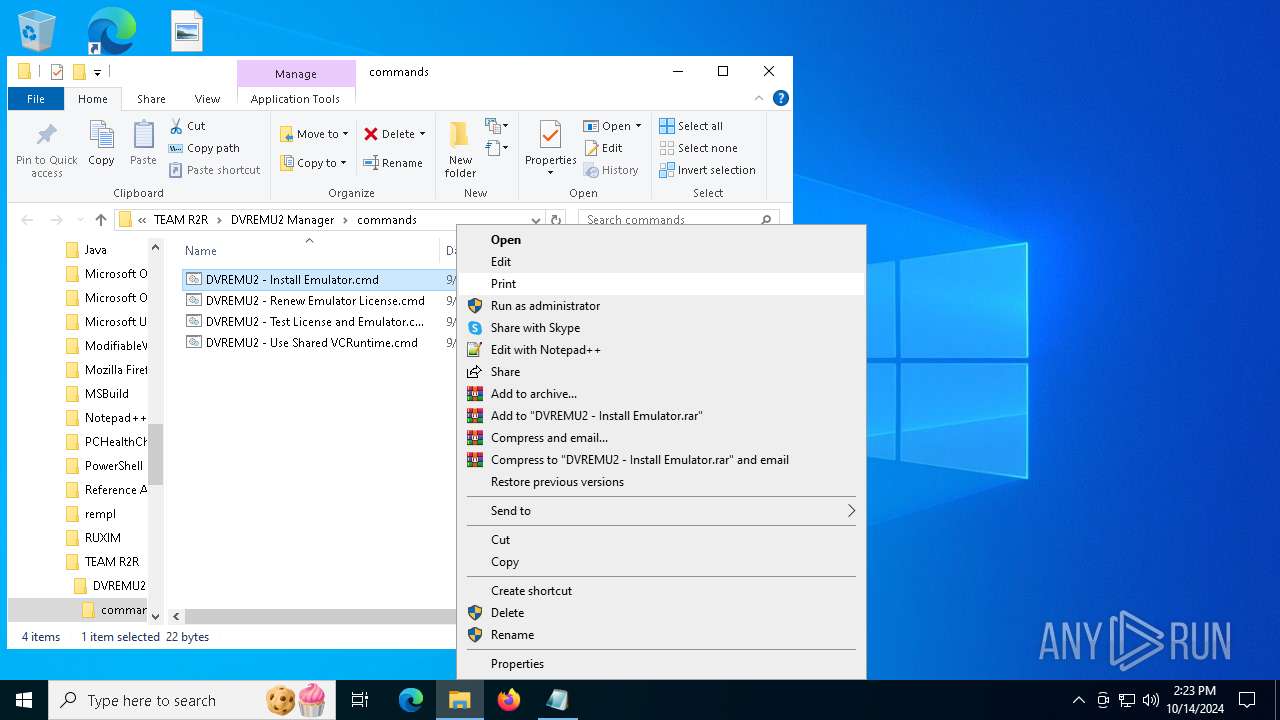This screenshot has width=1280, height=720.
Task: Expand the Properties dropdown arrow
Action: pos(550,173)
